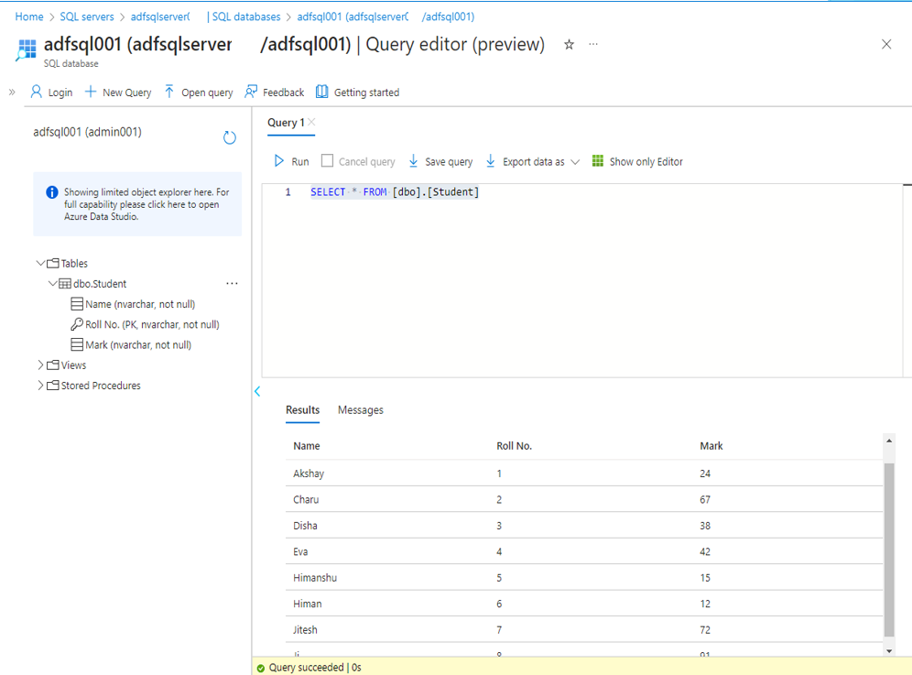
Task: Click Open query upload icon
Action: pos(169,92)
